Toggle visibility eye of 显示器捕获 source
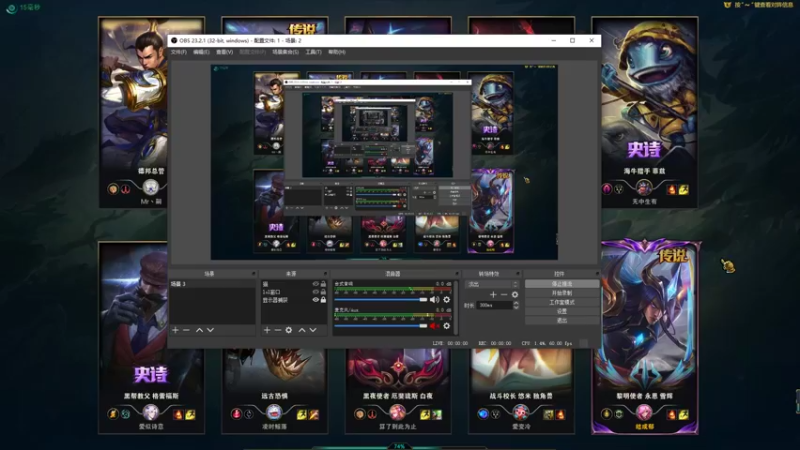 [x=315, y=300]
